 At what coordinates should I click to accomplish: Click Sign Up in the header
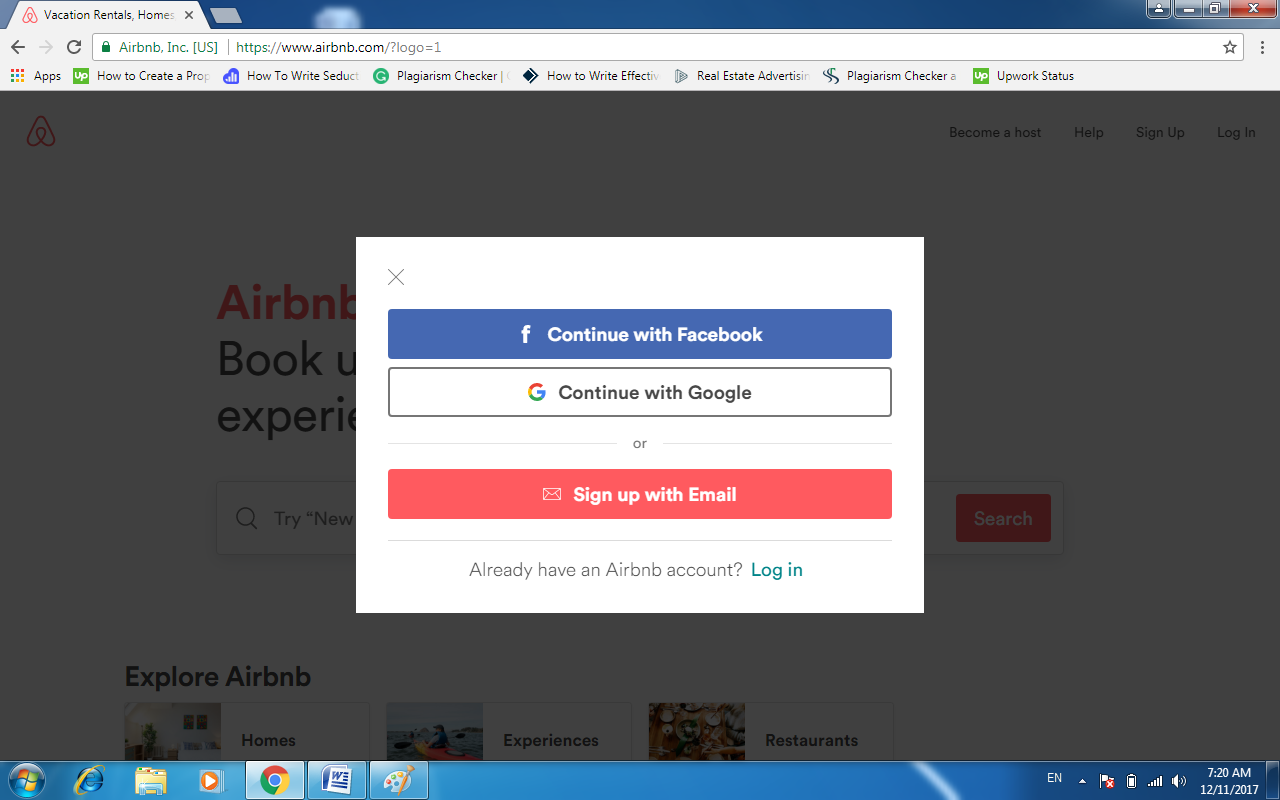point(1160,132)
